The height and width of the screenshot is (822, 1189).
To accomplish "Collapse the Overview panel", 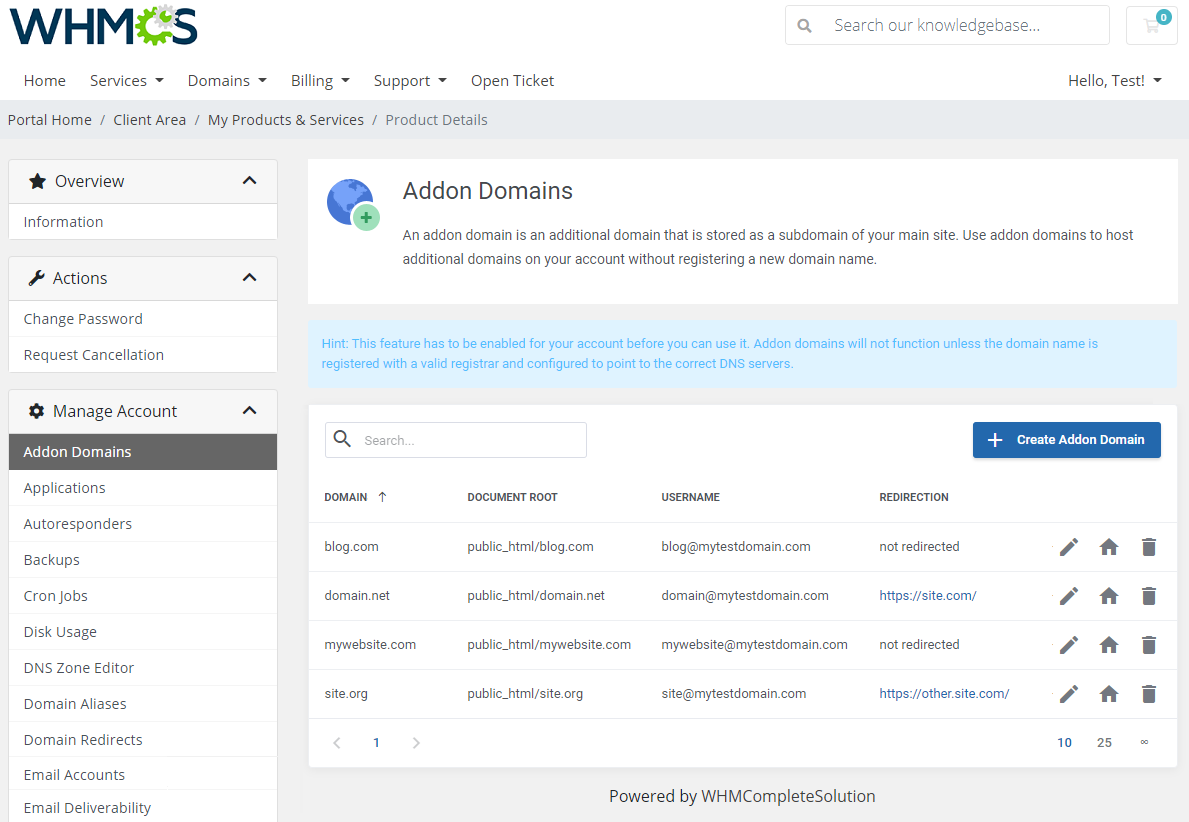I will pos(249,181).
